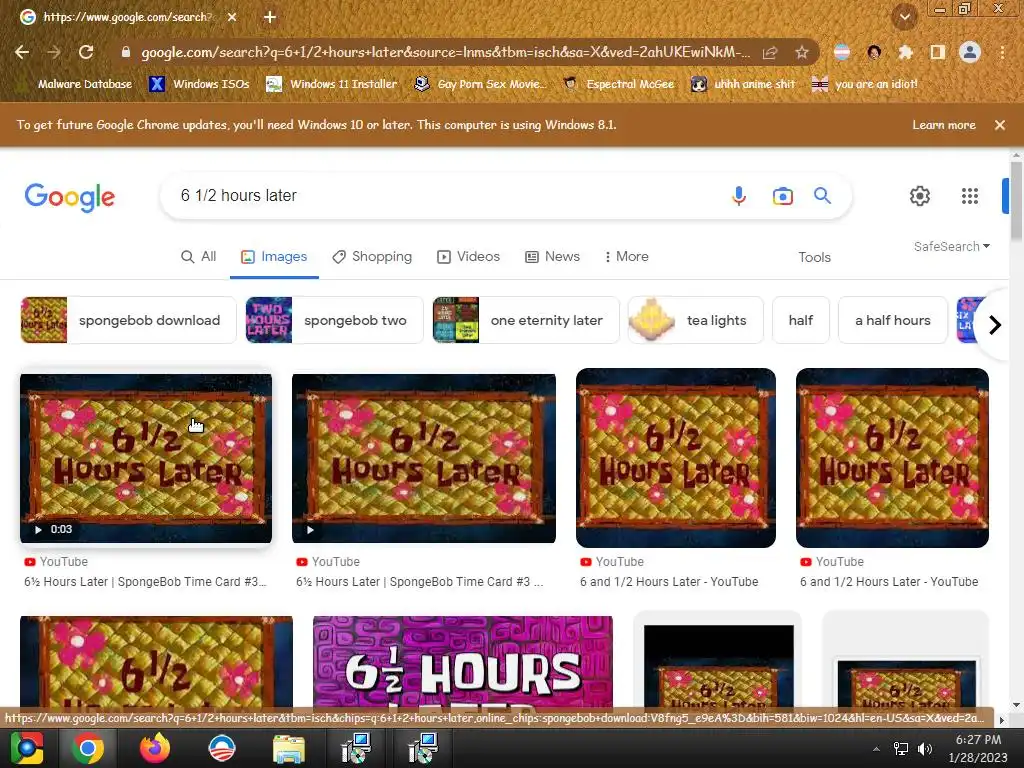Switch to the Shopping tab
Screen dimensions: 1024x768
pos(372,257)
